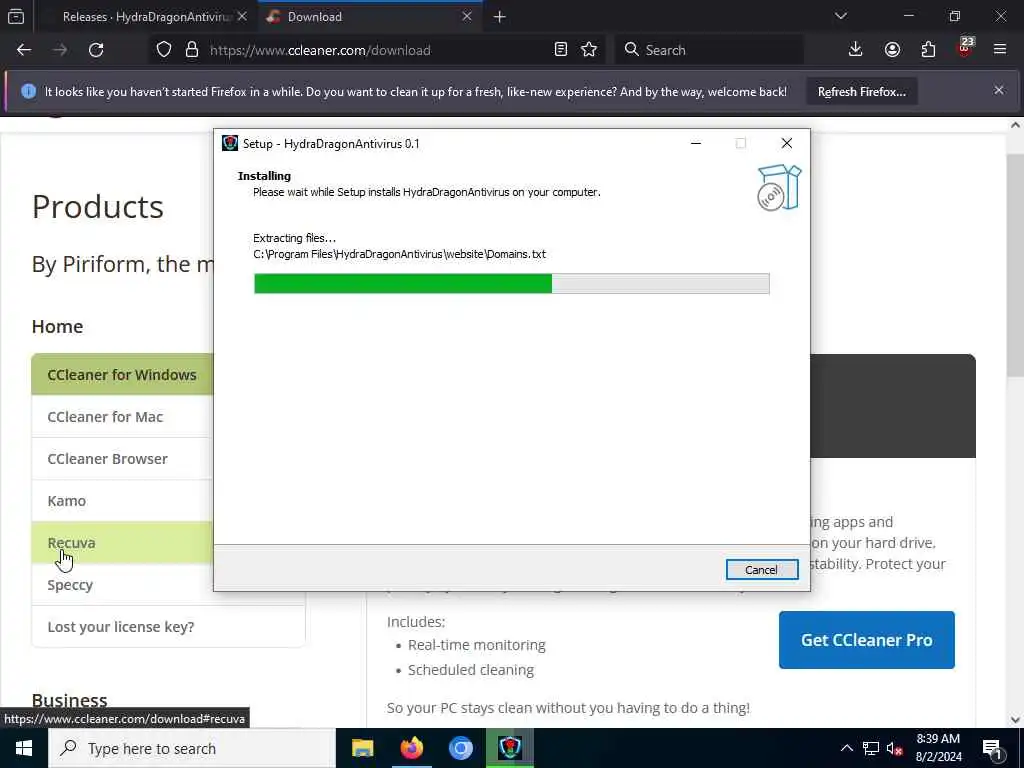1024x768 pixels.
Task: Click the muted volume tray icon
Action: pyautogui.click(x=895, y=749)
